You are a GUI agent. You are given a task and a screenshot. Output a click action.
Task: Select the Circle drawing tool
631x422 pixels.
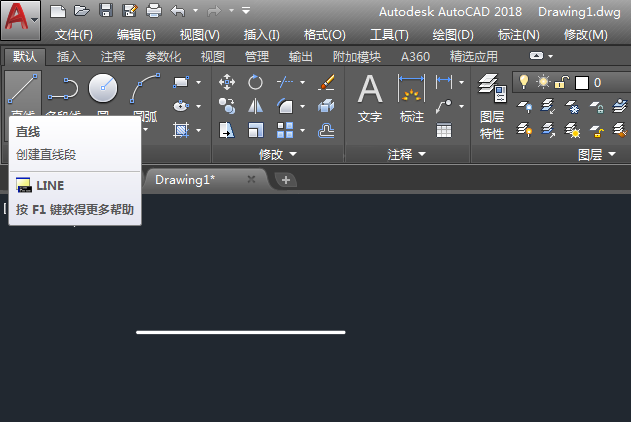click(x=103, y=88)
